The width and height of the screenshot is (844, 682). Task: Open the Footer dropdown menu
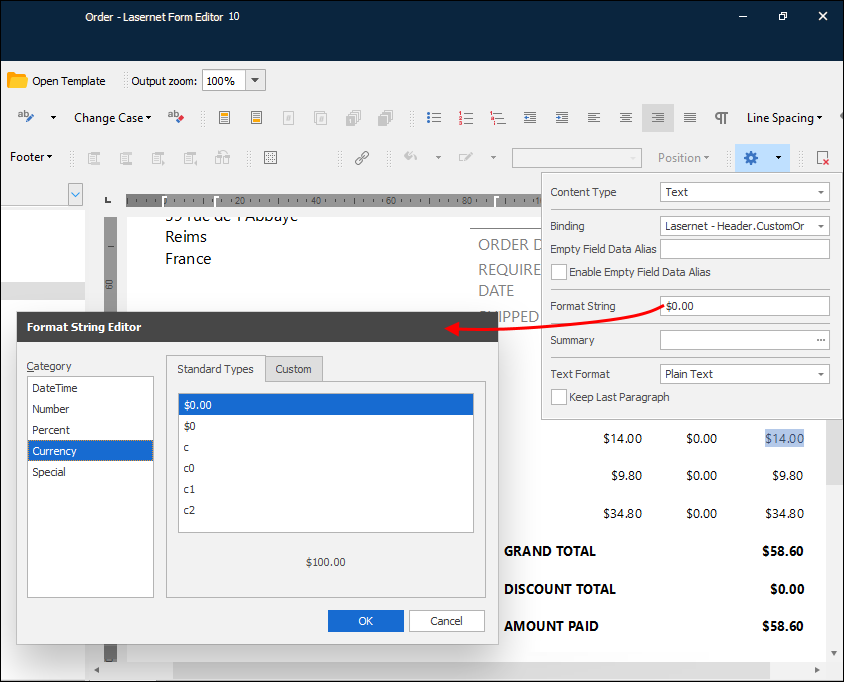point(31,157)
